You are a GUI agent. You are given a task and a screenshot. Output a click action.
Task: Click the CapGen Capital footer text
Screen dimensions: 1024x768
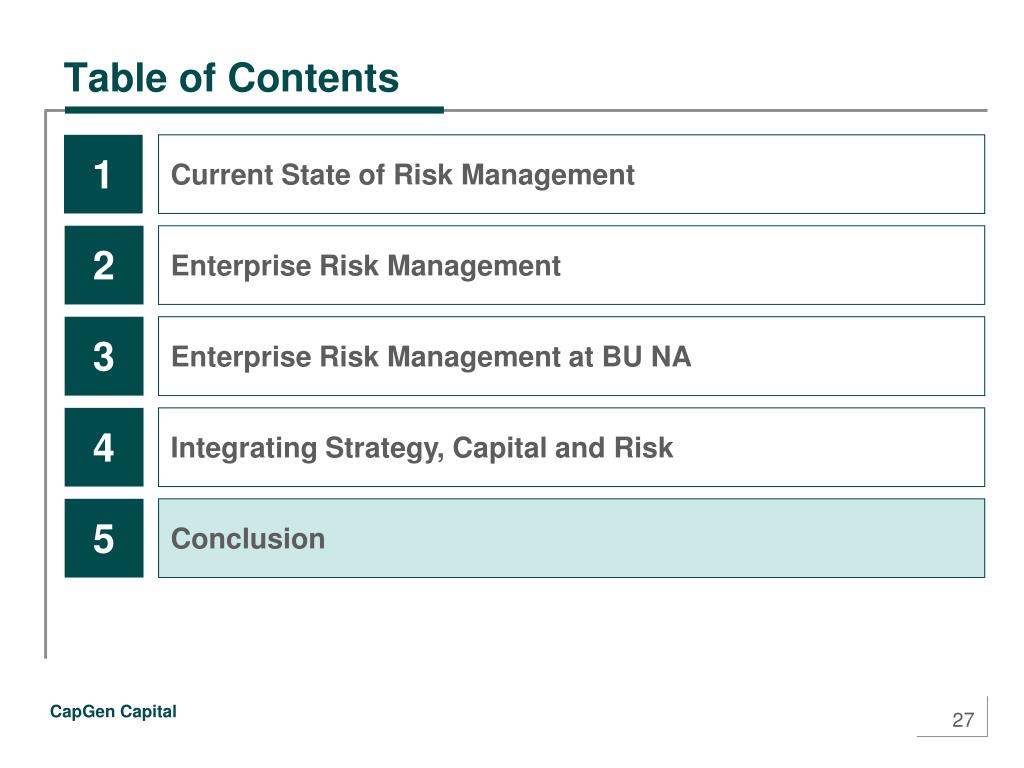pos(113,711)
